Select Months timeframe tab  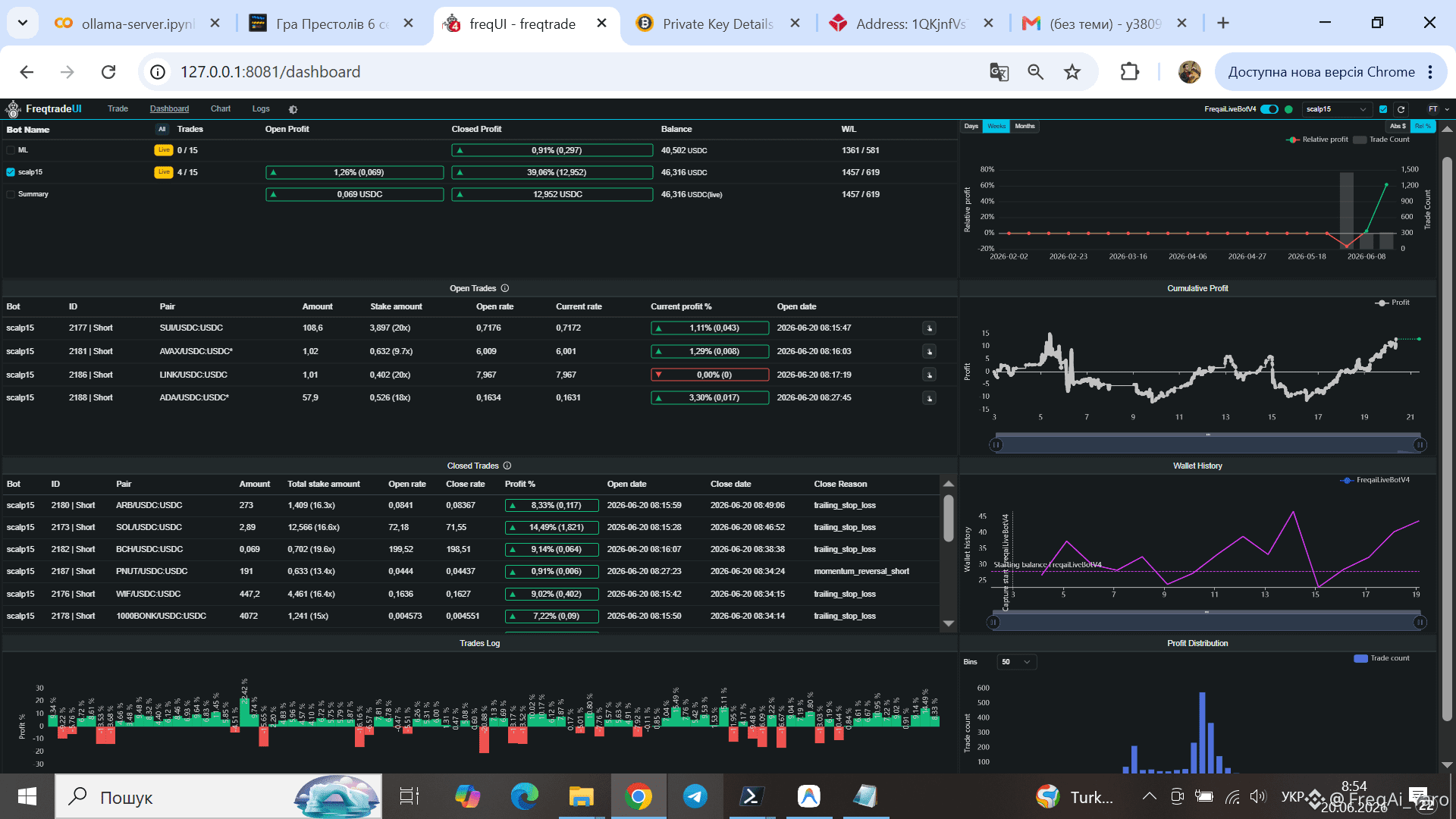(1025, 127)
